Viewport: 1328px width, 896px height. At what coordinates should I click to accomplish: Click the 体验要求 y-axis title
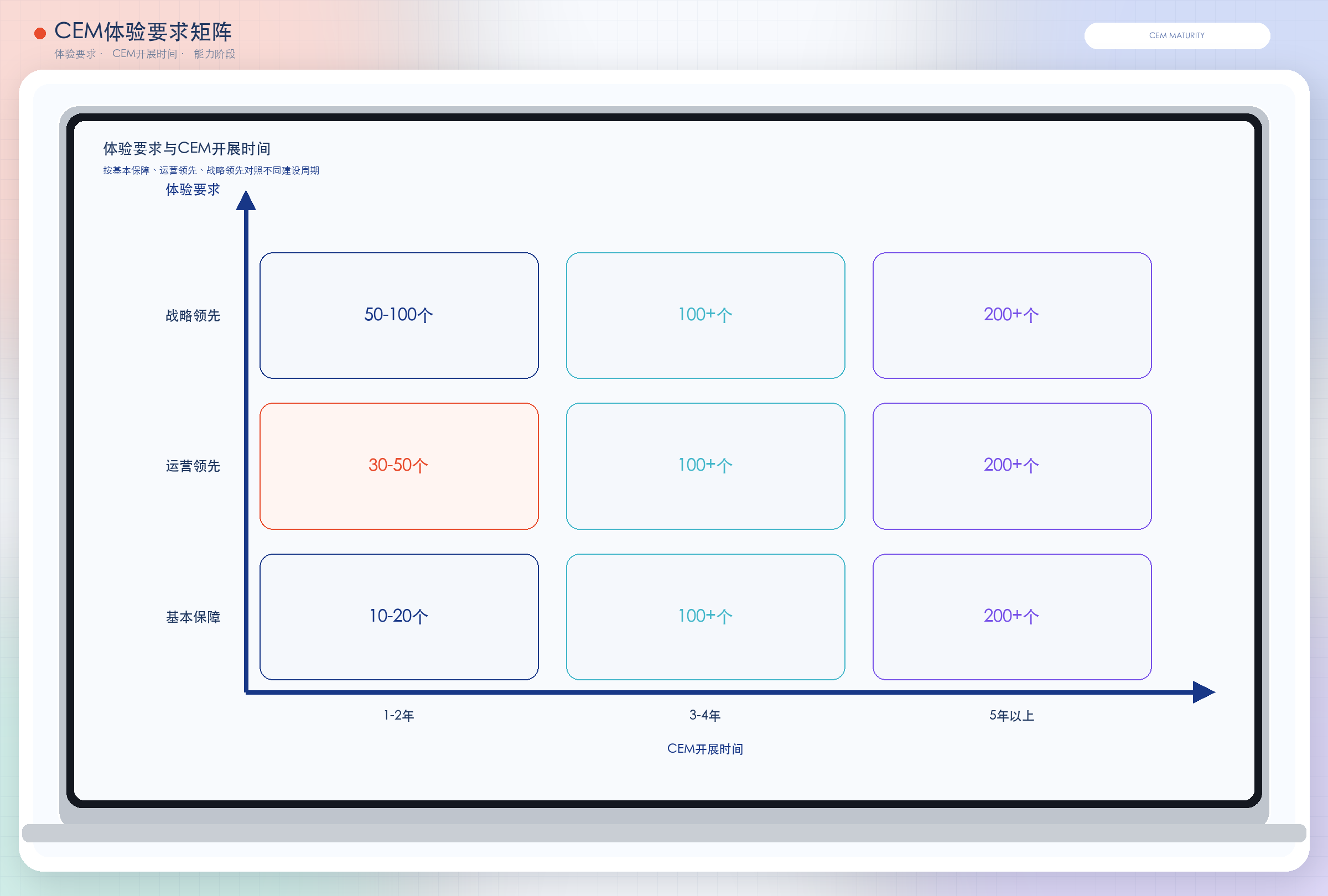pyautogui.click(x=193, y=190)
